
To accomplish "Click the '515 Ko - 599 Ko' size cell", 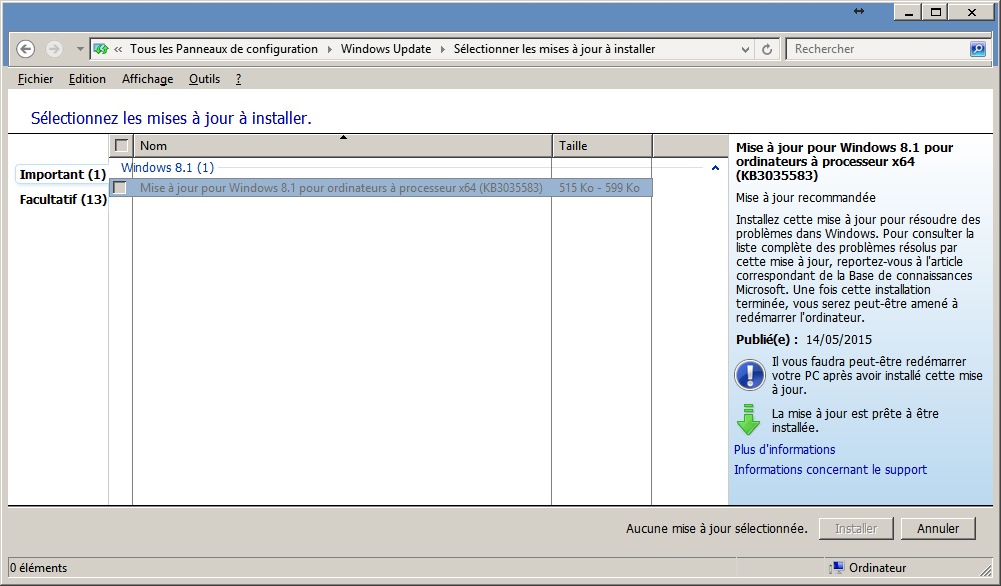I will [599, 188].
